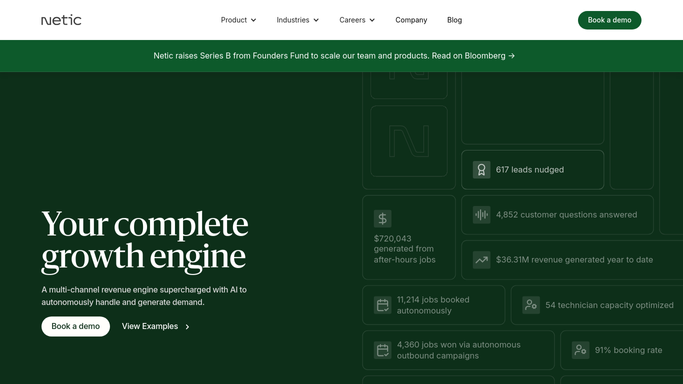Expand the Industries dropdown menu

(x=298, y=20)
